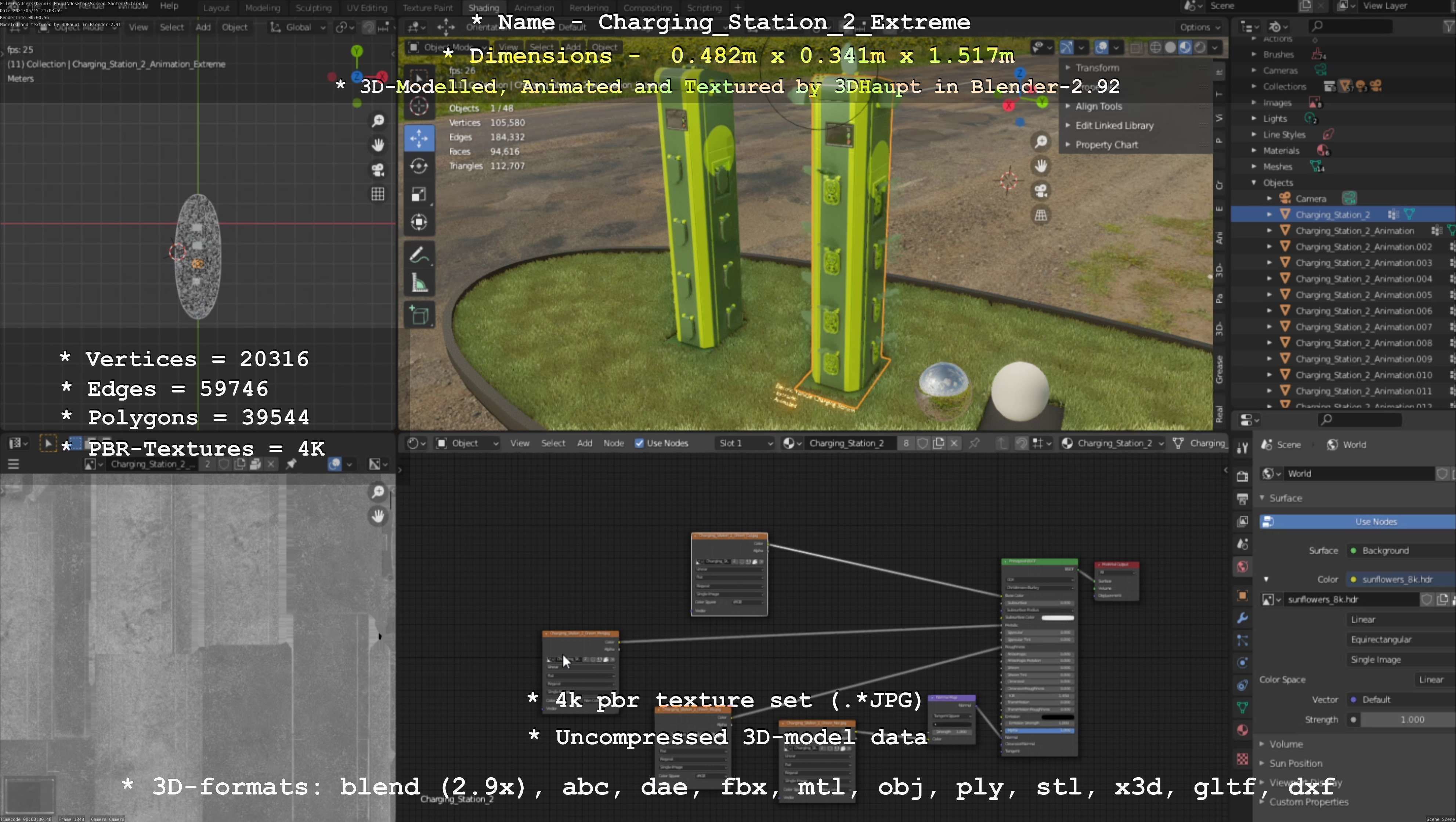
Task: Select the Scale tool icon
Action: 419,194
